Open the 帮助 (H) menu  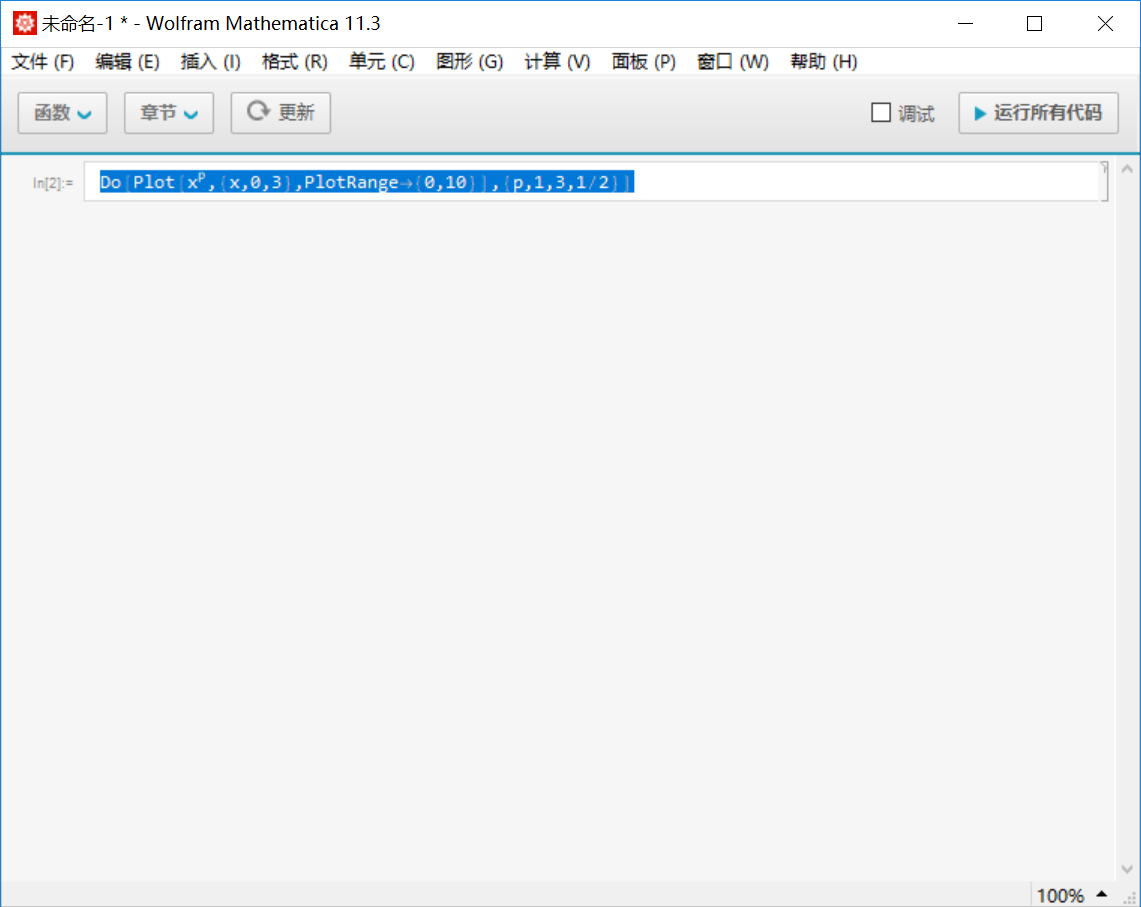(x=824, y=62)
